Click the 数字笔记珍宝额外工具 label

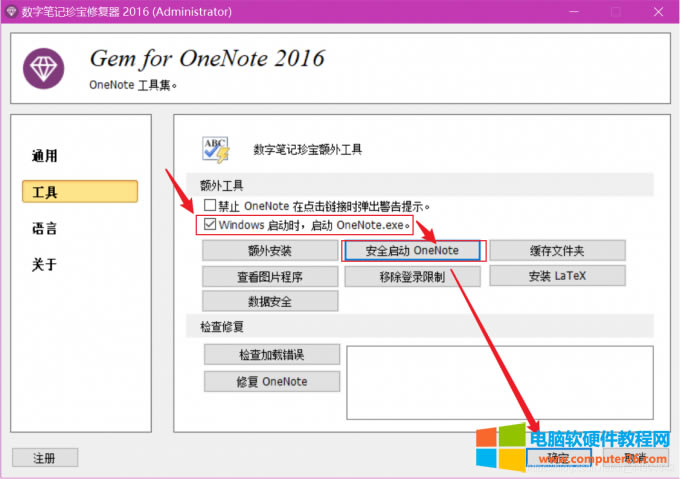pos(307,150)
